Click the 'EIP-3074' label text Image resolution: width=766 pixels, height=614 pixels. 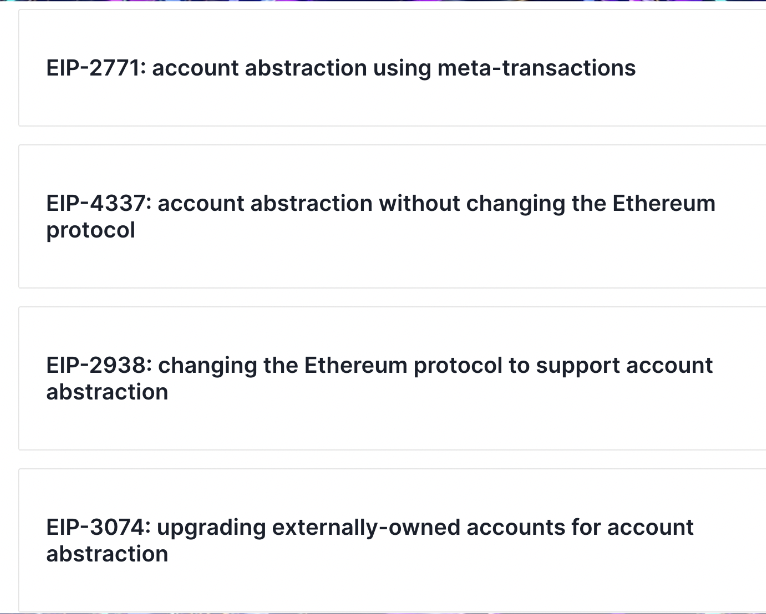click(98, 528)
